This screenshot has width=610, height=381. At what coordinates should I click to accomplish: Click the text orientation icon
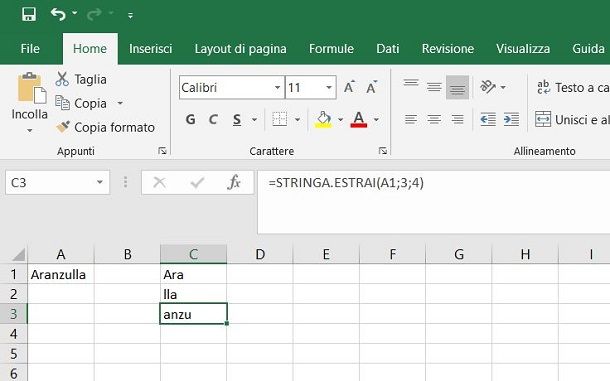point(488,86)
